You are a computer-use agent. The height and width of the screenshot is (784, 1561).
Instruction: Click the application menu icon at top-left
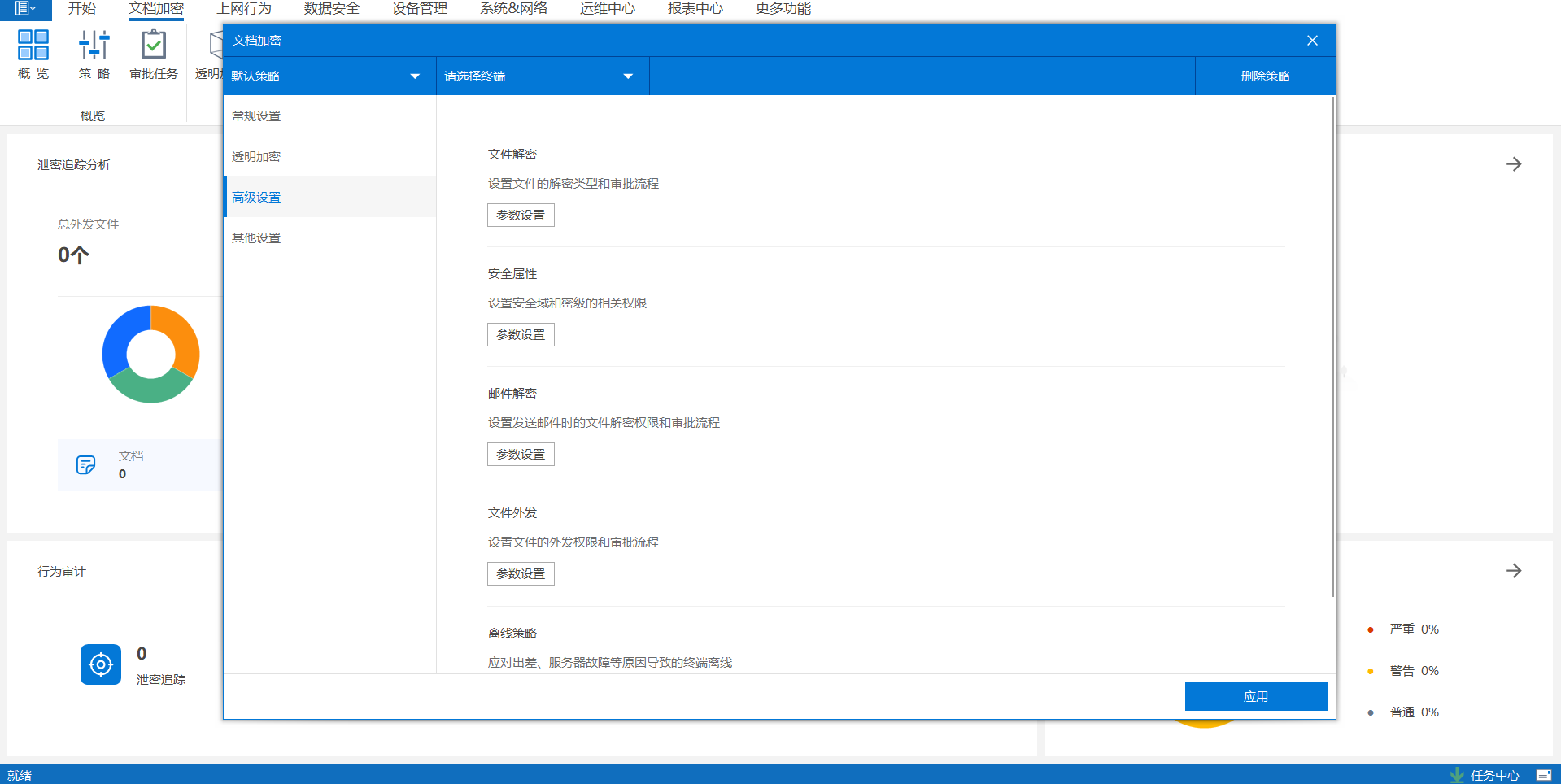click(24, 9)
